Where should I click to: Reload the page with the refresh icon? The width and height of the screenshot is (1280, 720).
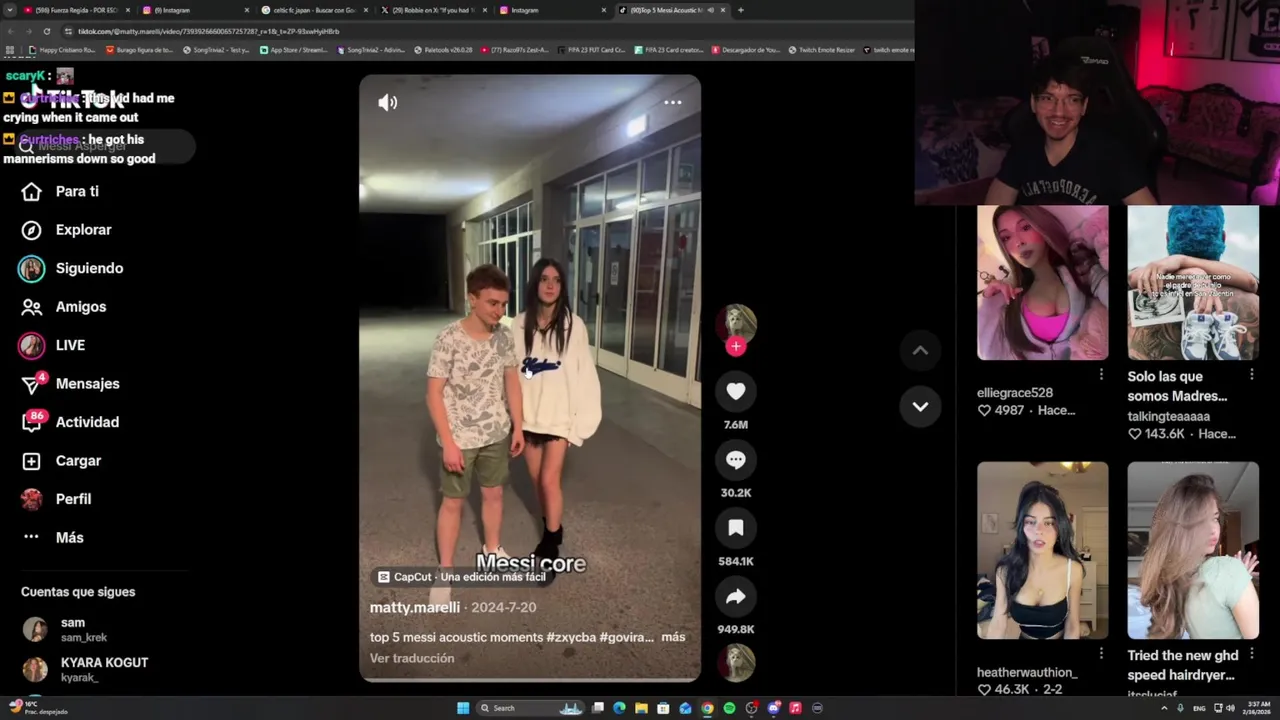tap(47, 31)
